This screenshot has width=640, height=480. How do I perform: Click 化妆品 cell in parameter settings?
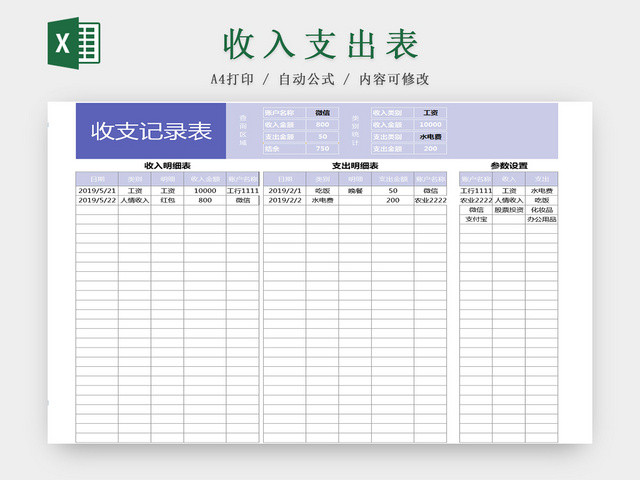click(542, 210)
